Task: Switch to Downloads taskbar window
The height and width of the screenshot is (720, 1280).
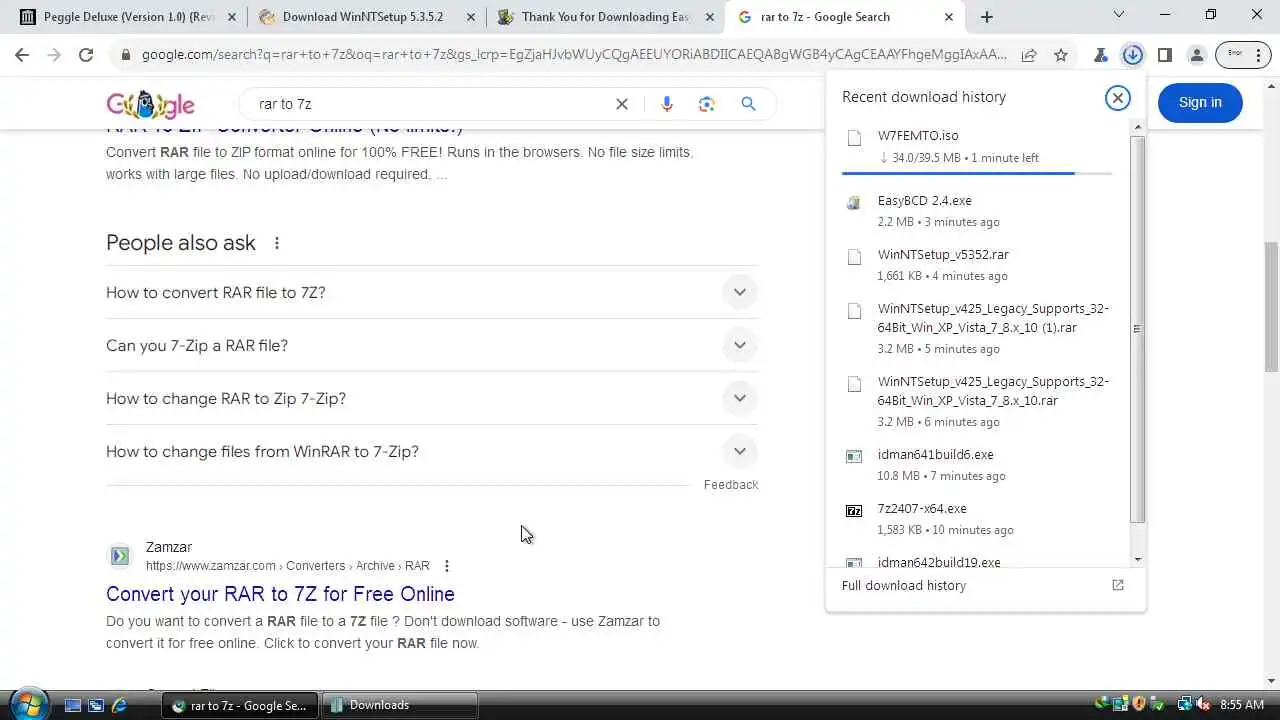Action: pyautogui.click(x=400, y=705)
